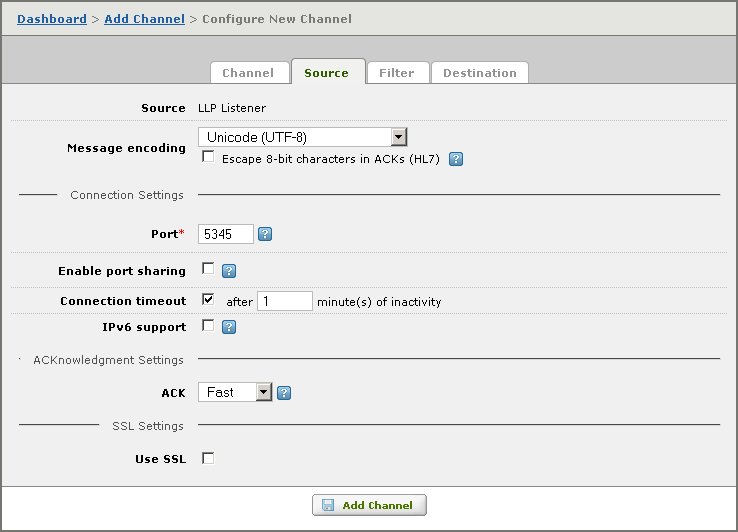The image size is (738, 532).
Task: Open the Message encoding dropdown
Action: pyautogui.click(x=303, y=137)
